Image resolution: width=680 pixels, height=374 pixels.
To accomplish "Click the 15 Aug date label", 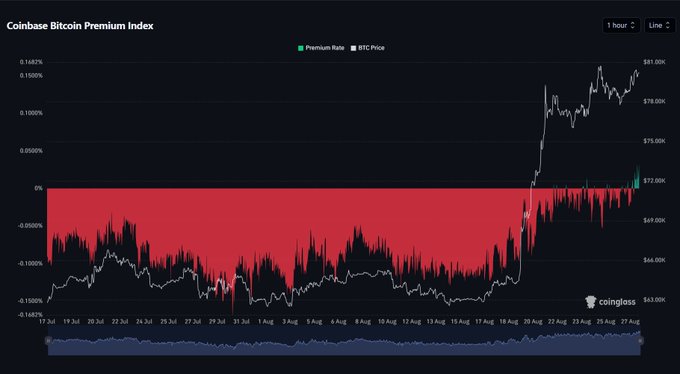I will tap(460, 322).
